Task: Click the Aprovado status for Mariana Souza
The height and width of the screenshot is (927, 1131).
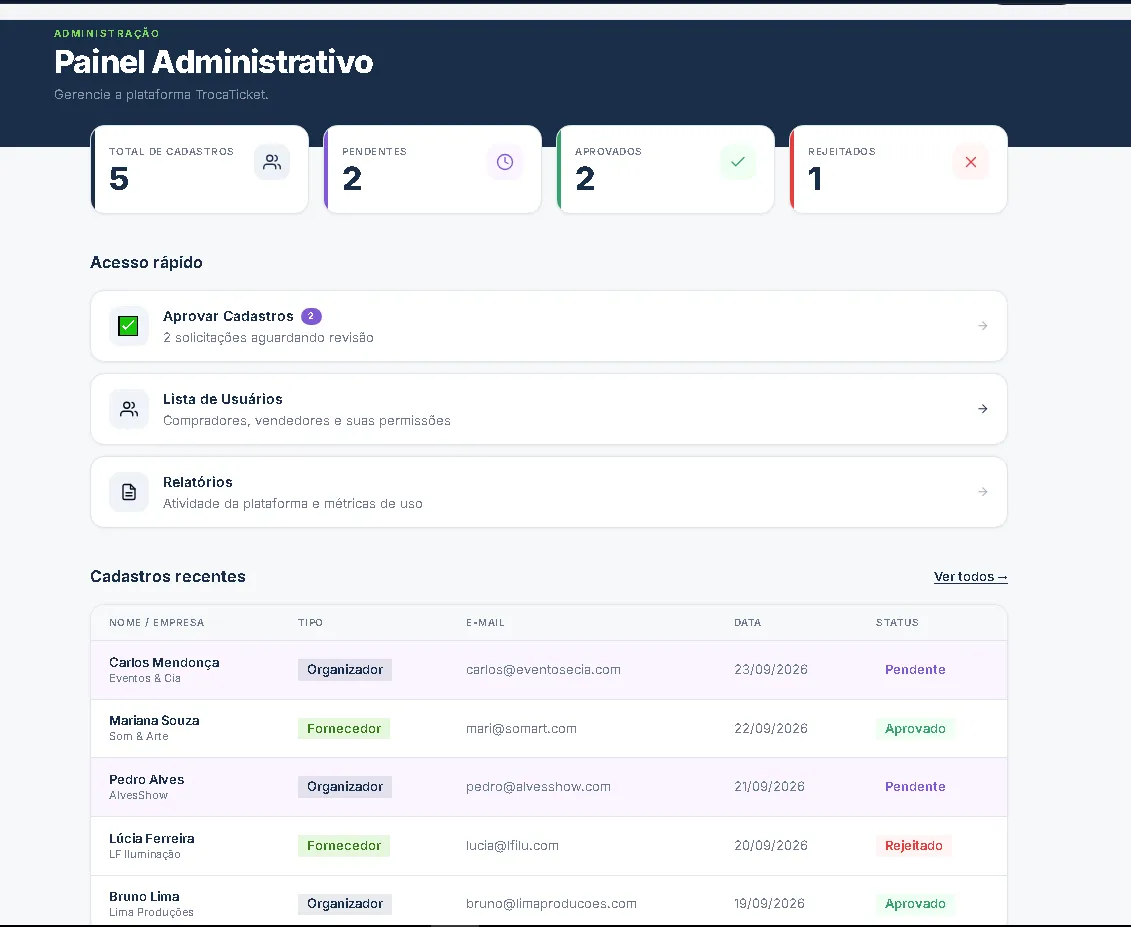Action: point(915,729)
